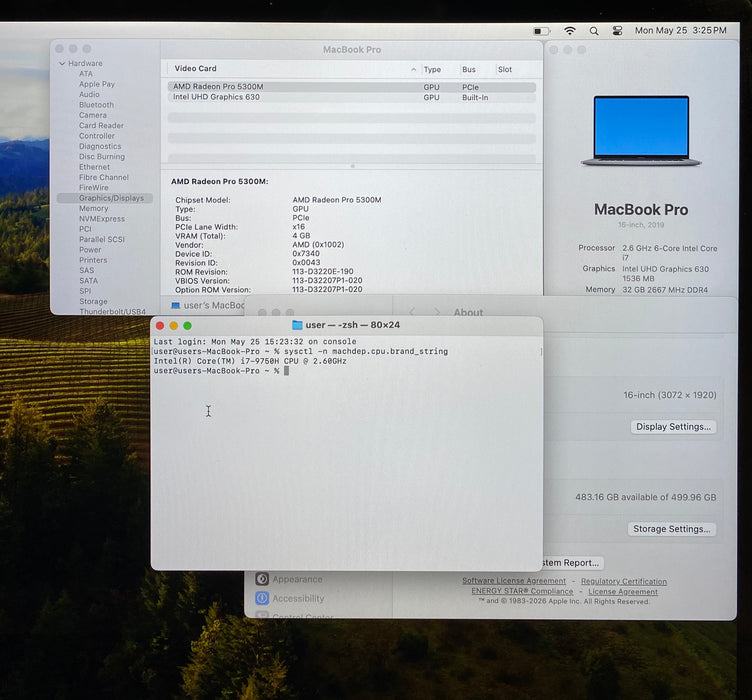Select Diagnostics in the sidebar
752x700 pixels.
coord(100,146)
